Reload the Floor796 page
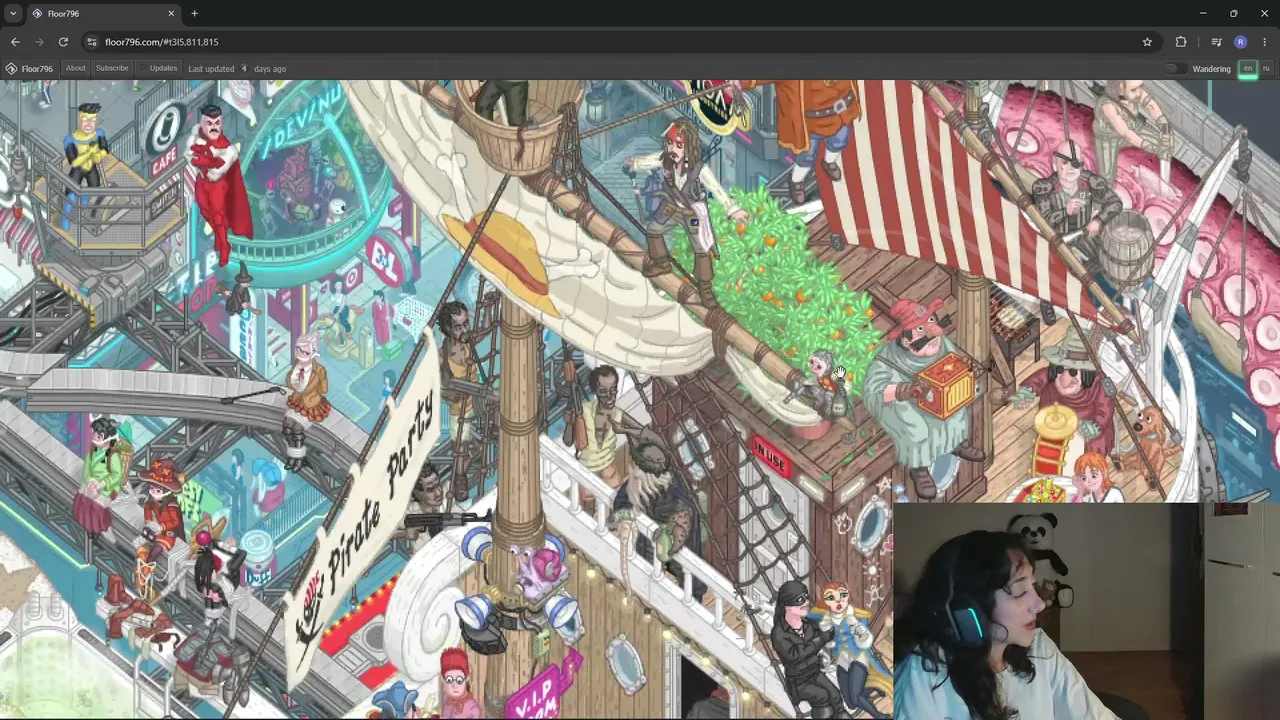Image resolution: width=1280 pixels, height=720 pixels. pyautogui.click(x=63, y=42)
